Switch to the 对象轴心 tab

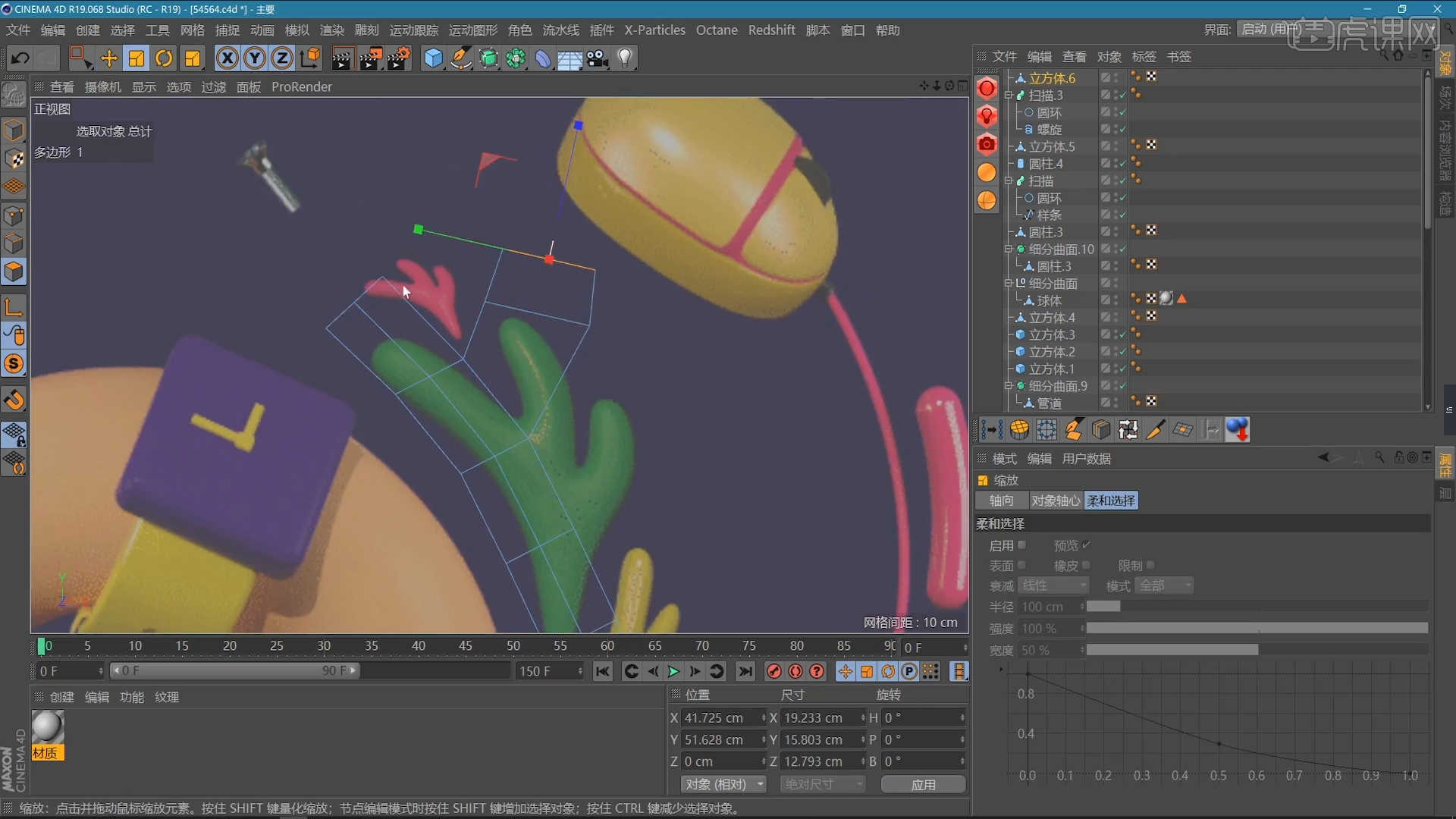pos(1056,500)
